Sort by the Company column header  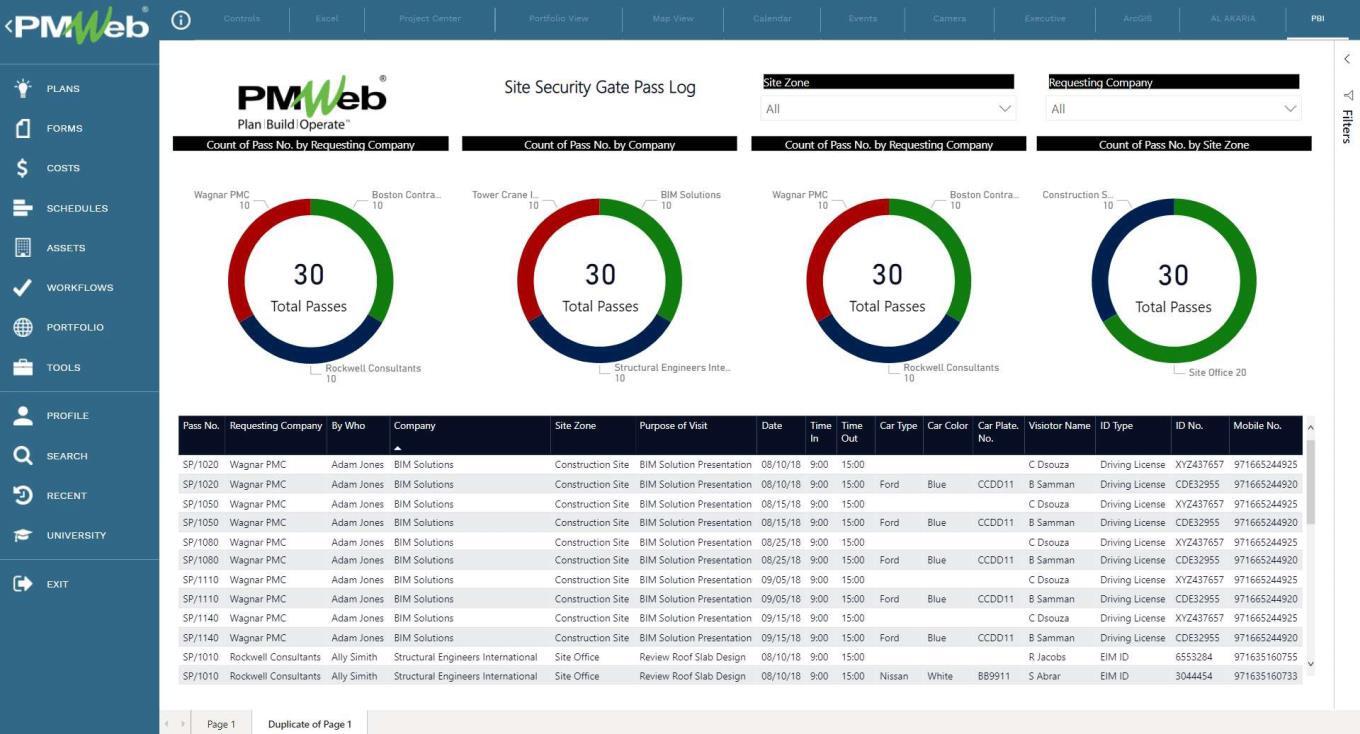tap(415, 426)
